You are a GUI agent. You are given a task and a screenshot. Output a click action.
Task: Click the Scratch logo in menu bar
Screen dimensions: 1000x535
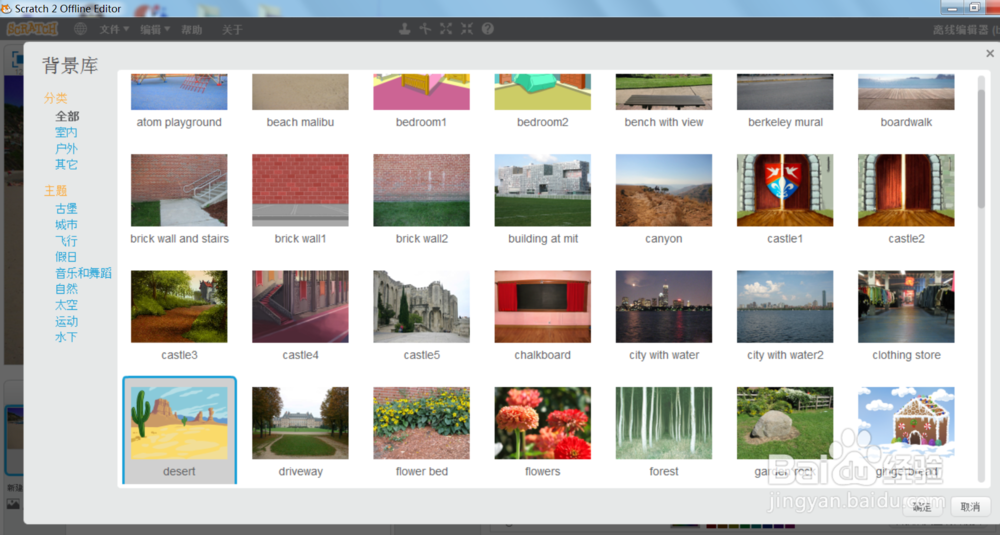click(x=32, y=29)
